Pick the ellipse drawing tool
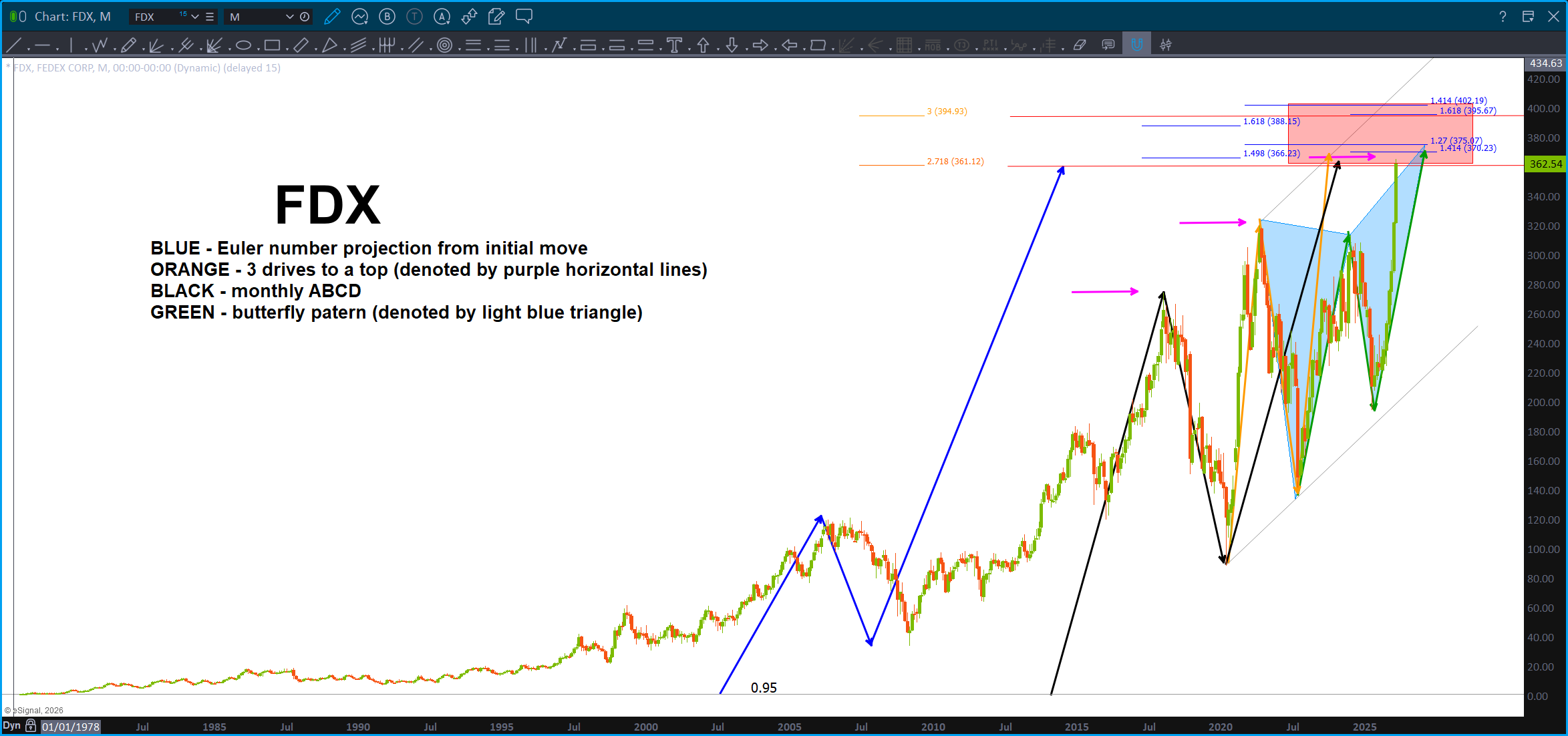1568x736 pixels. [243, 45]
